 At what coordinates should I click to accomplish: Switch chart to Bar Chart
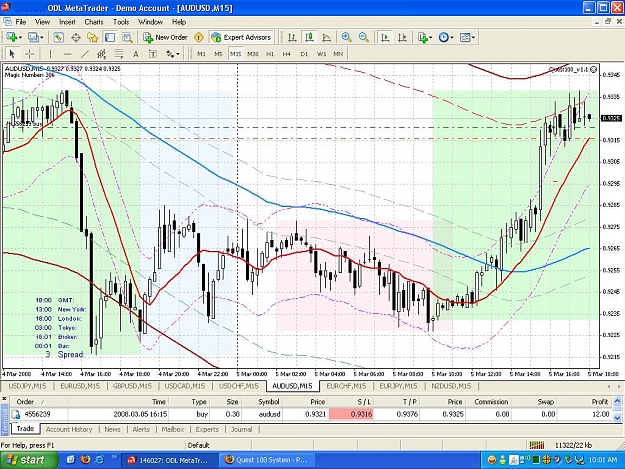pyautogui.click(x=292, y=37)
